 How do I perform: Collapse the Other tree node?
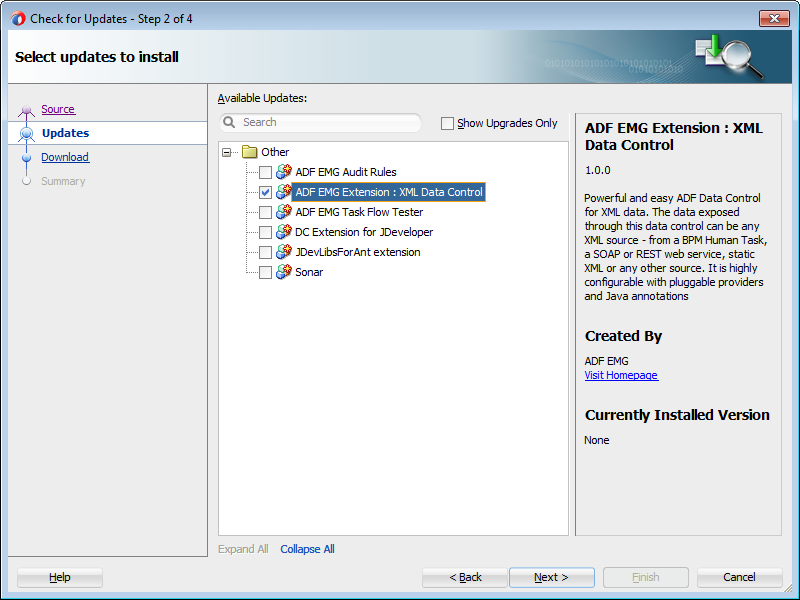pos(227,152)
